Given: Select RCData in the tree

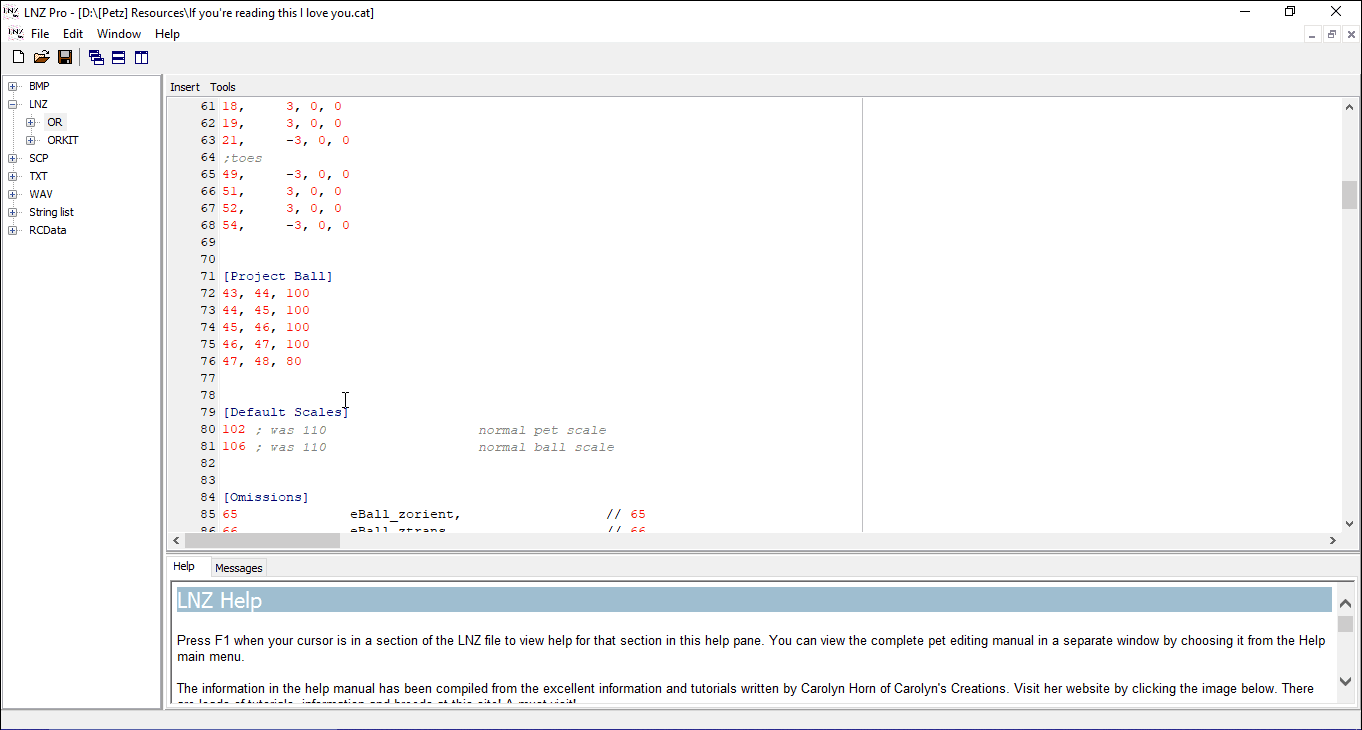Looking at the screenshot, I should tap(48, 230).
